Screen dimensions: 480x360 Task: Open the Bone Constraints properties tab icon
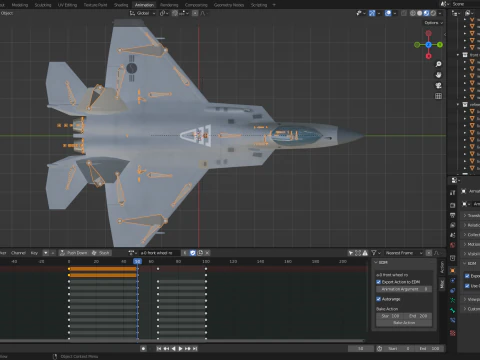[452, 320]
